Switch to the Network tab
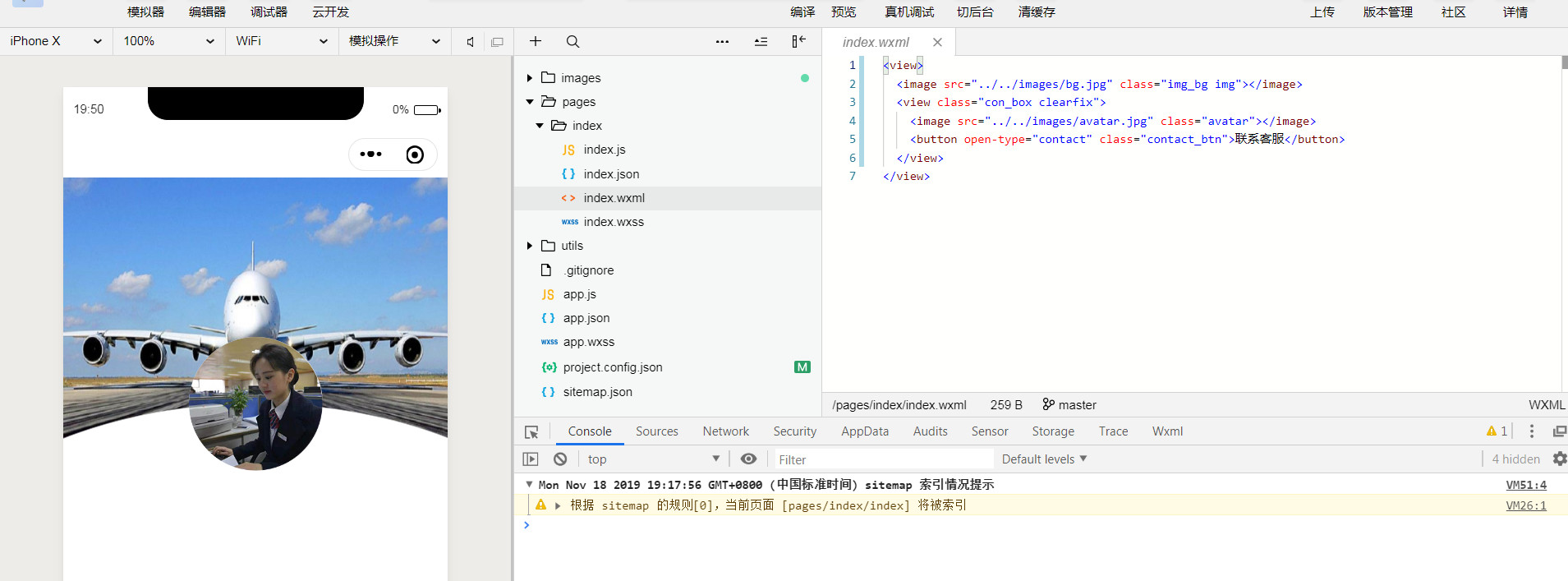The height and width of the screenshot is (581, 1568). click(x=725, y=431)
